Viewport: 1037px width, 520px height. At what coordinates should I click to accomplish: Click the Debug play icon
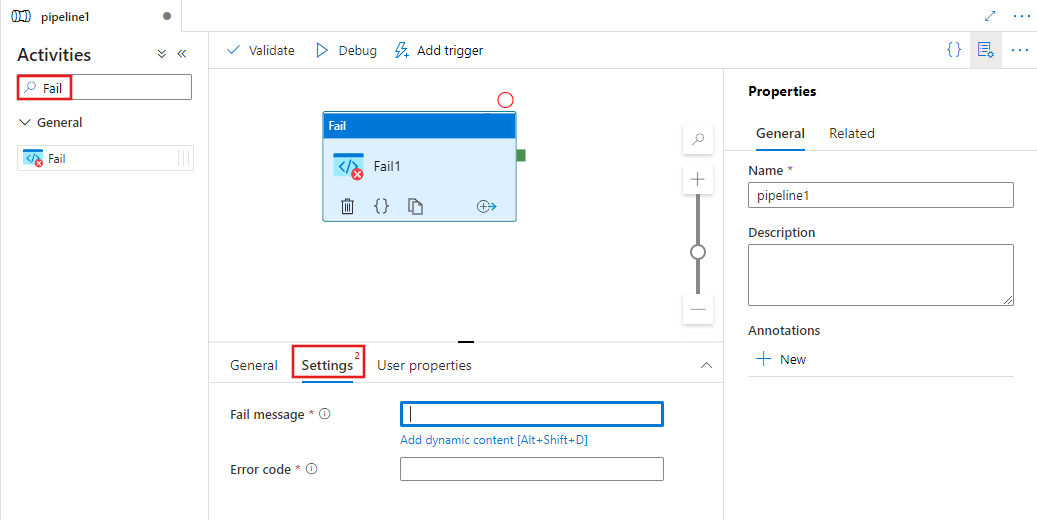click(322, 50)
